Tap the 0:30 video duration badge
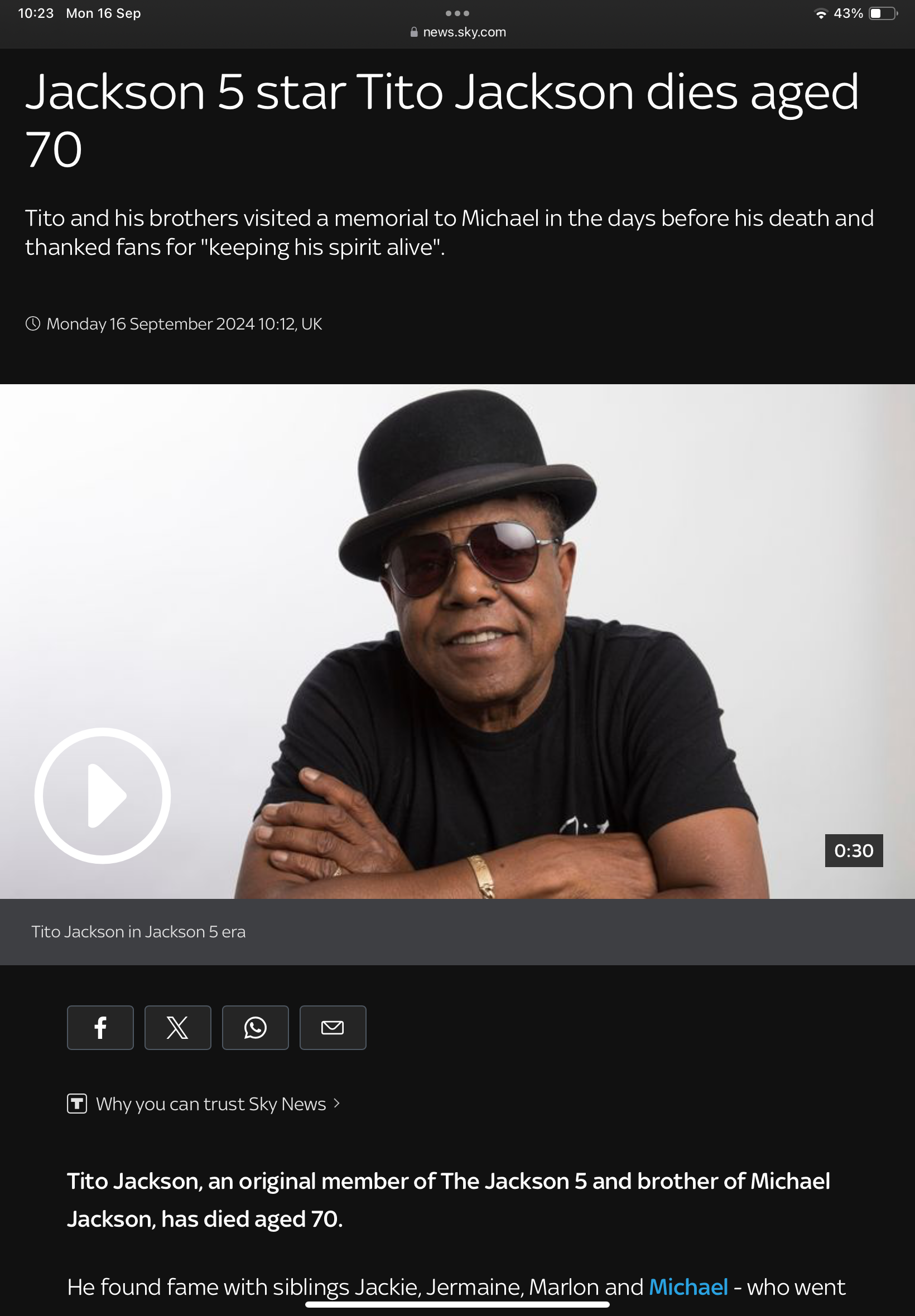This screenshot has width=915, height=1316. (854, 850)
